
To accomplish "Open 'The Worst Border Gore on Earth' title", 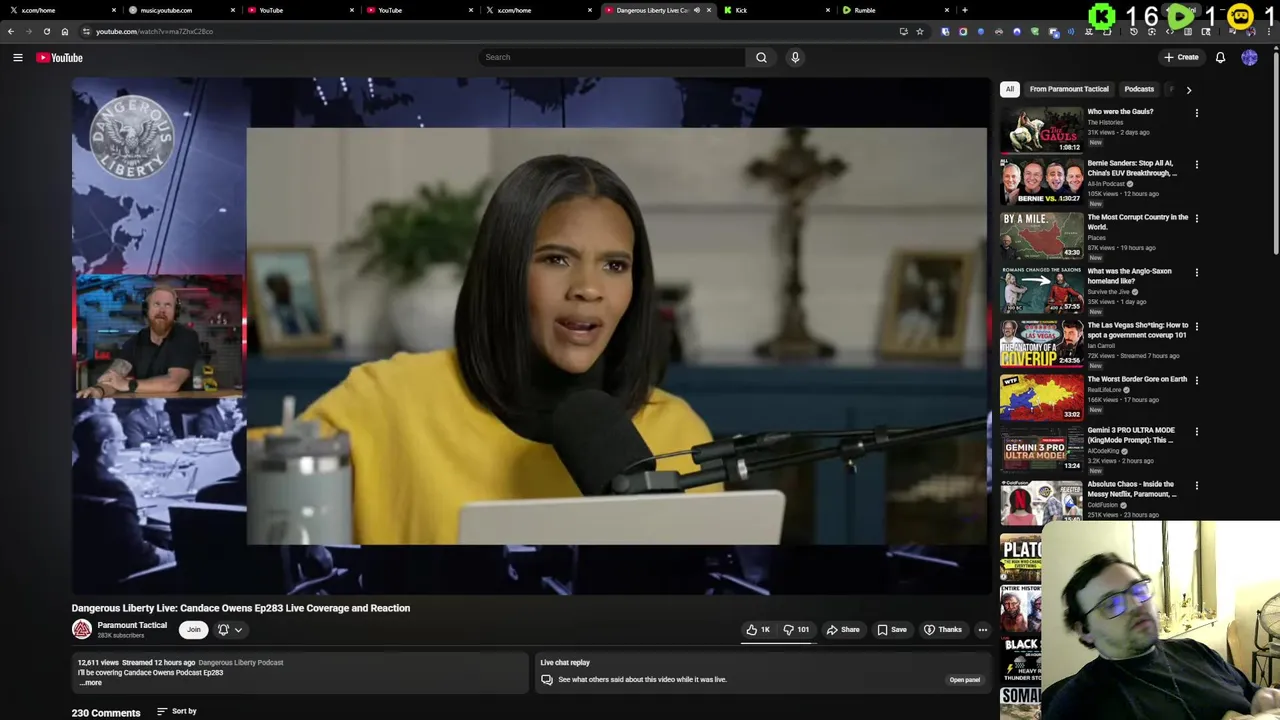I will click(x=1137, y=379).
